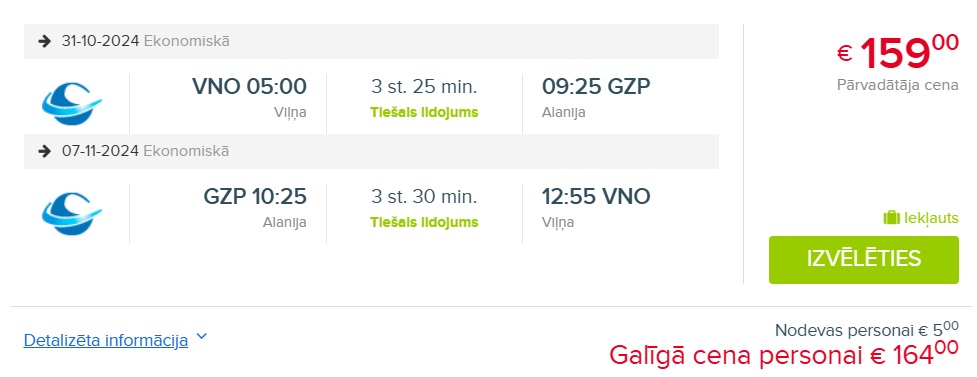Click the 12:55 VNO return arrival time

[596, 196]
